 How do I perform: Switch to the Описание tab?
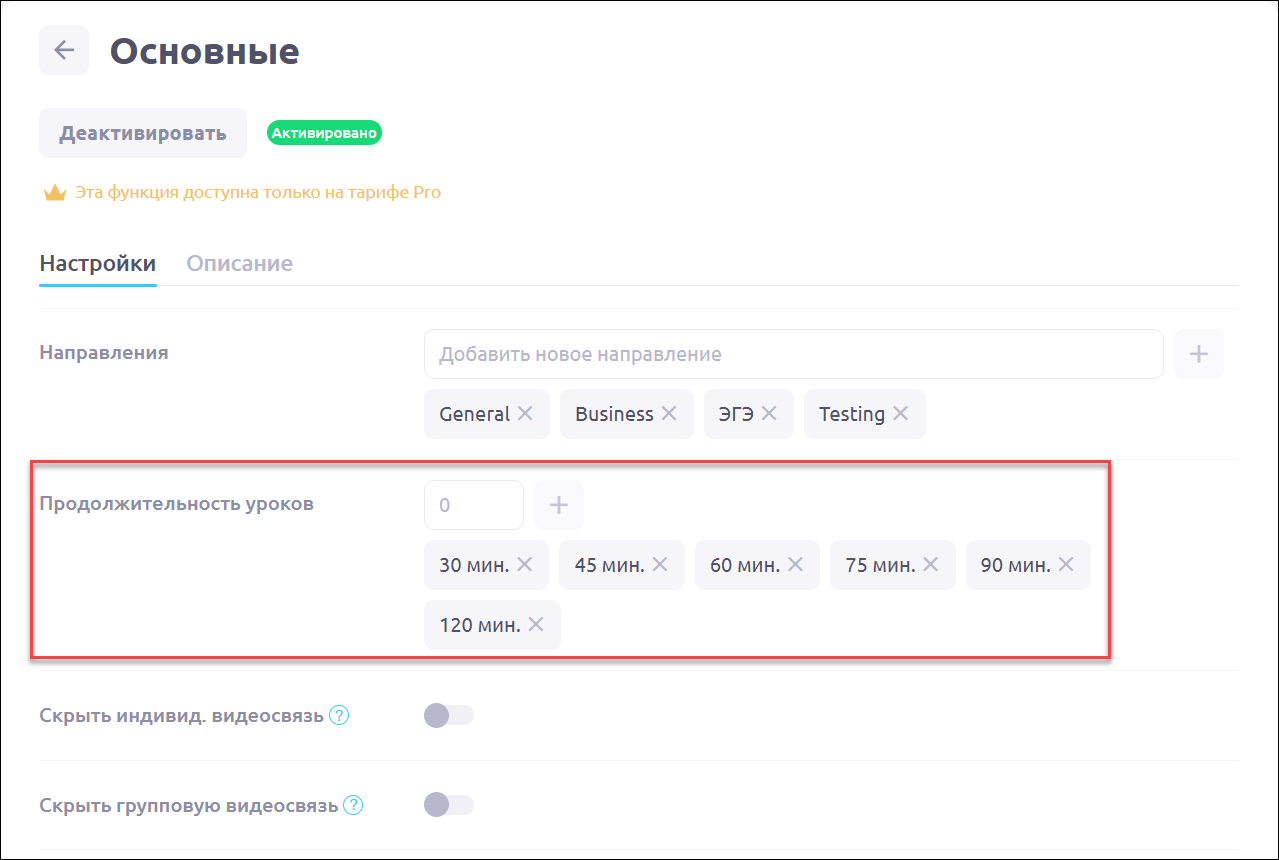coord(240,264)
